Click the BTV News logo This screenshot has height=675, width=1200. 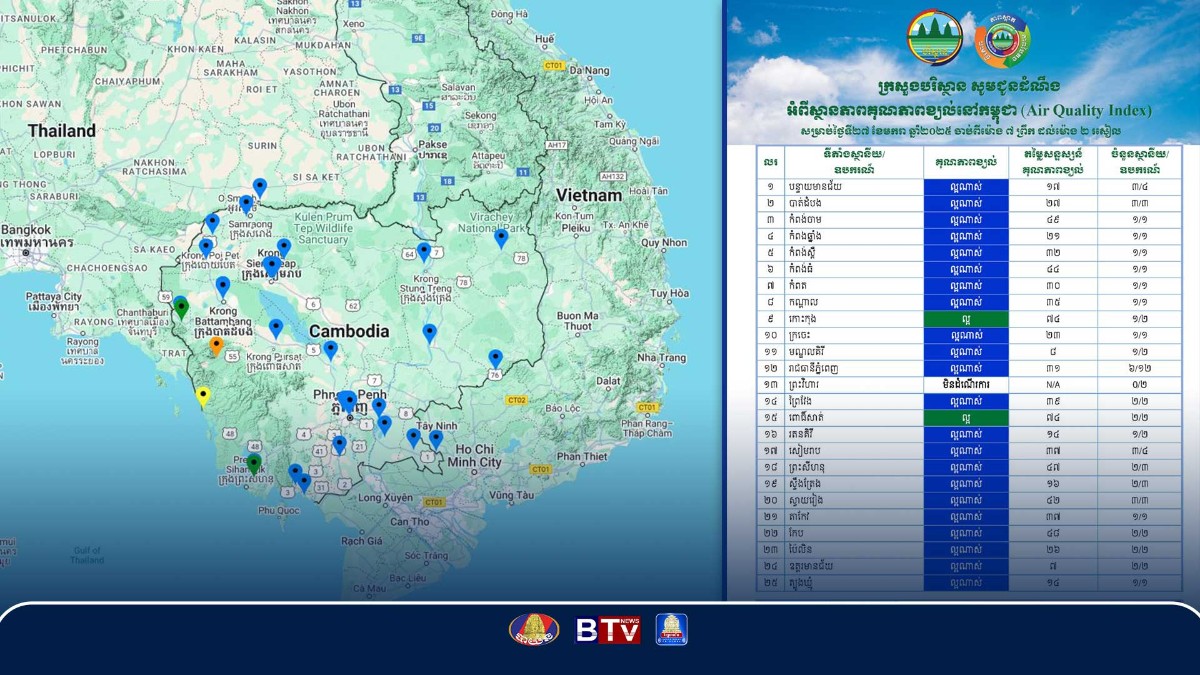(608, 630)
